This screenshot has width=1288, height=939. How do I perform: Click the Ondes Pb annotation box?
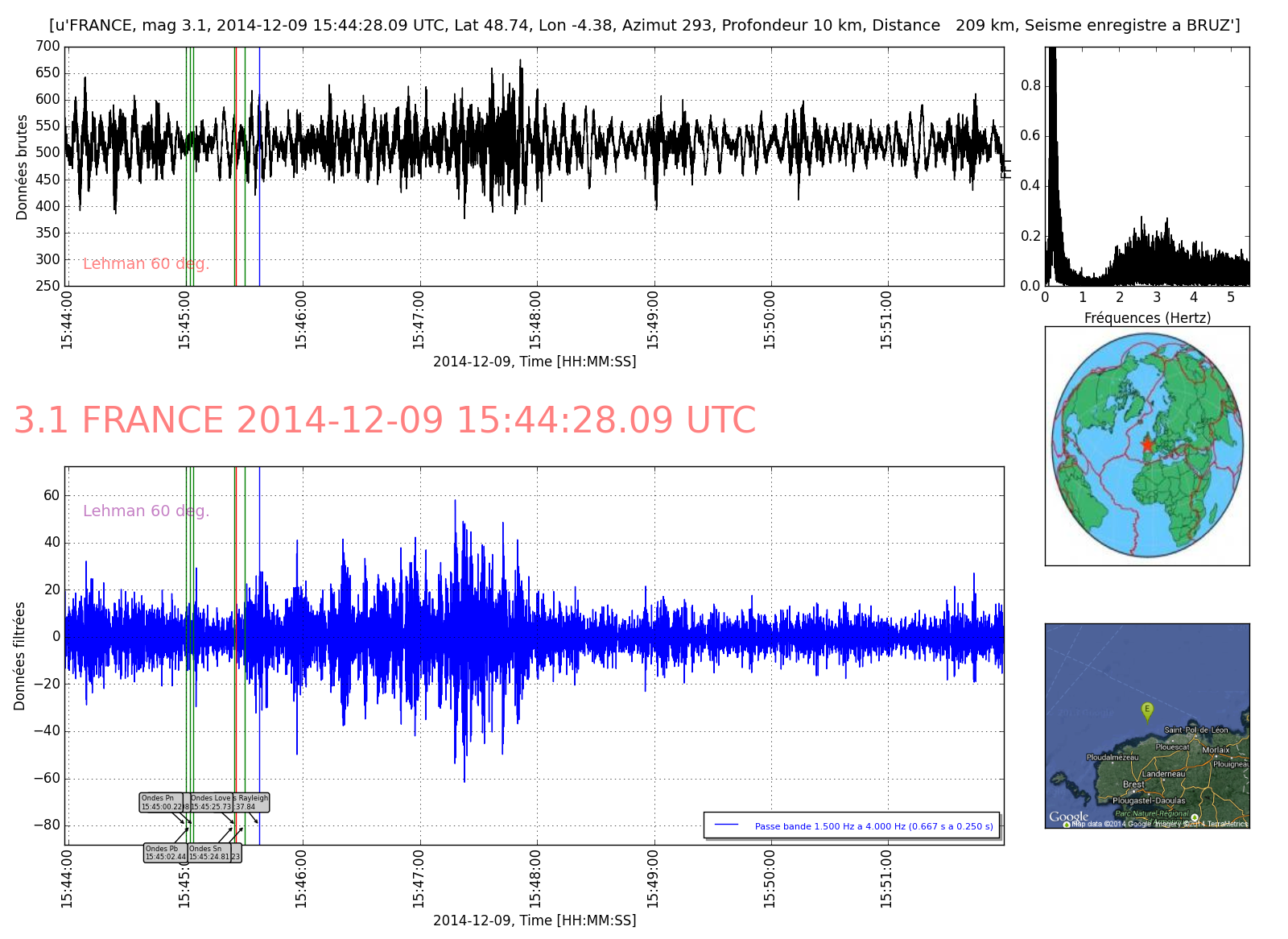tap(165, 853)
